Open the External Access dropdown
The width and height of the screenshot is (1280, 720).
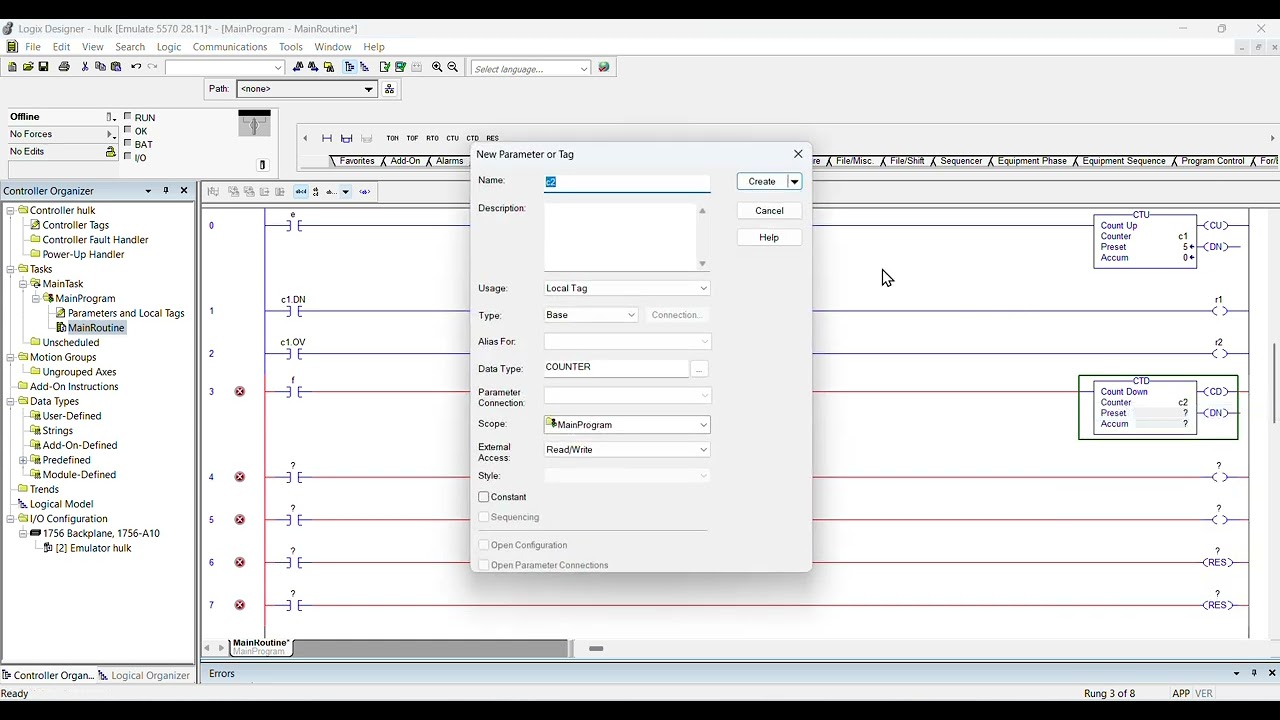click(627, 450)
